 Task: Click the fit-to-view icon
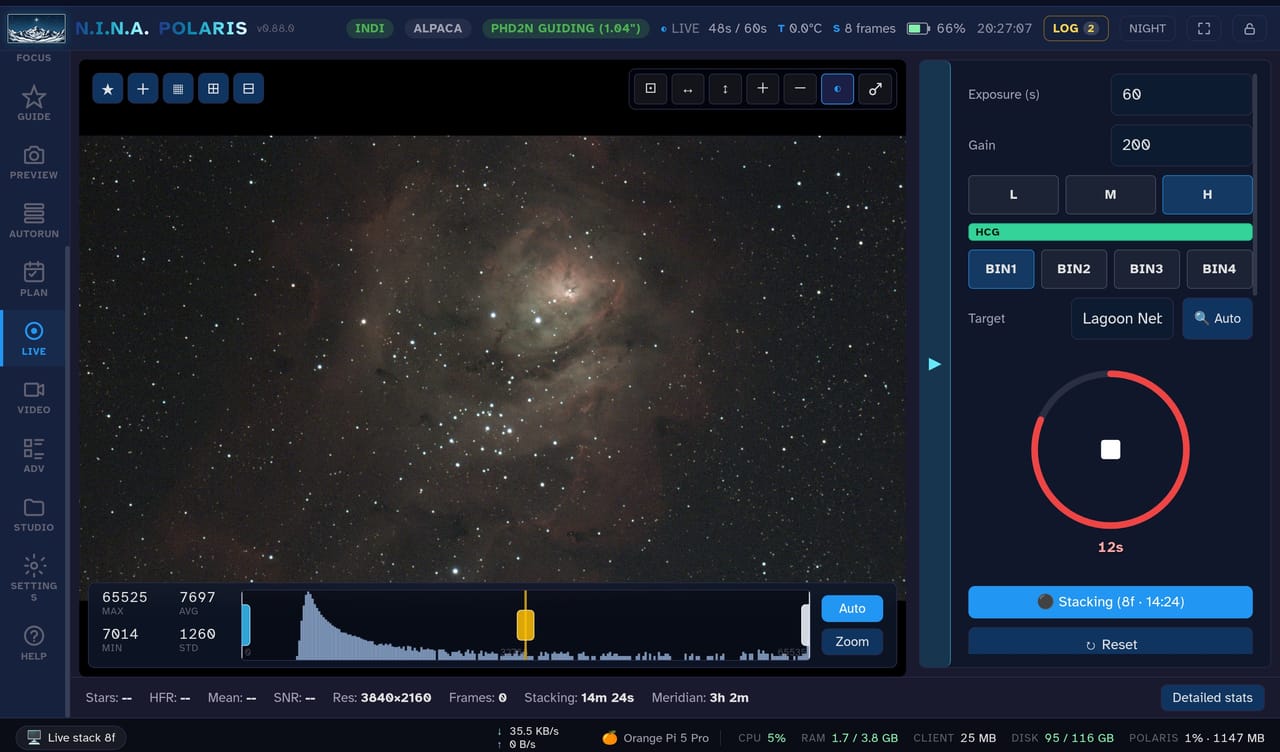point(651,89)
